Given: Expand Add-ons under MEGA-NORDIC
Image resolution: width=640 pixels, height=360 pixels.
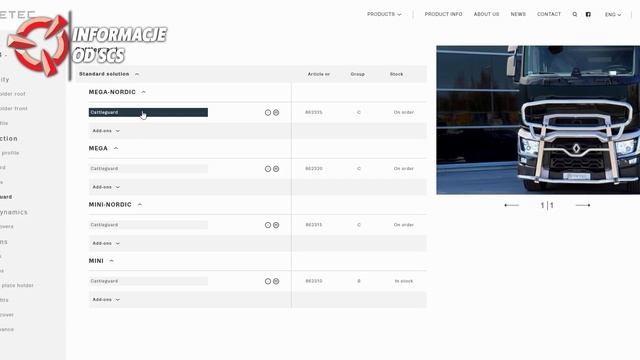Looking at the screenshot, I should point(106,131).
